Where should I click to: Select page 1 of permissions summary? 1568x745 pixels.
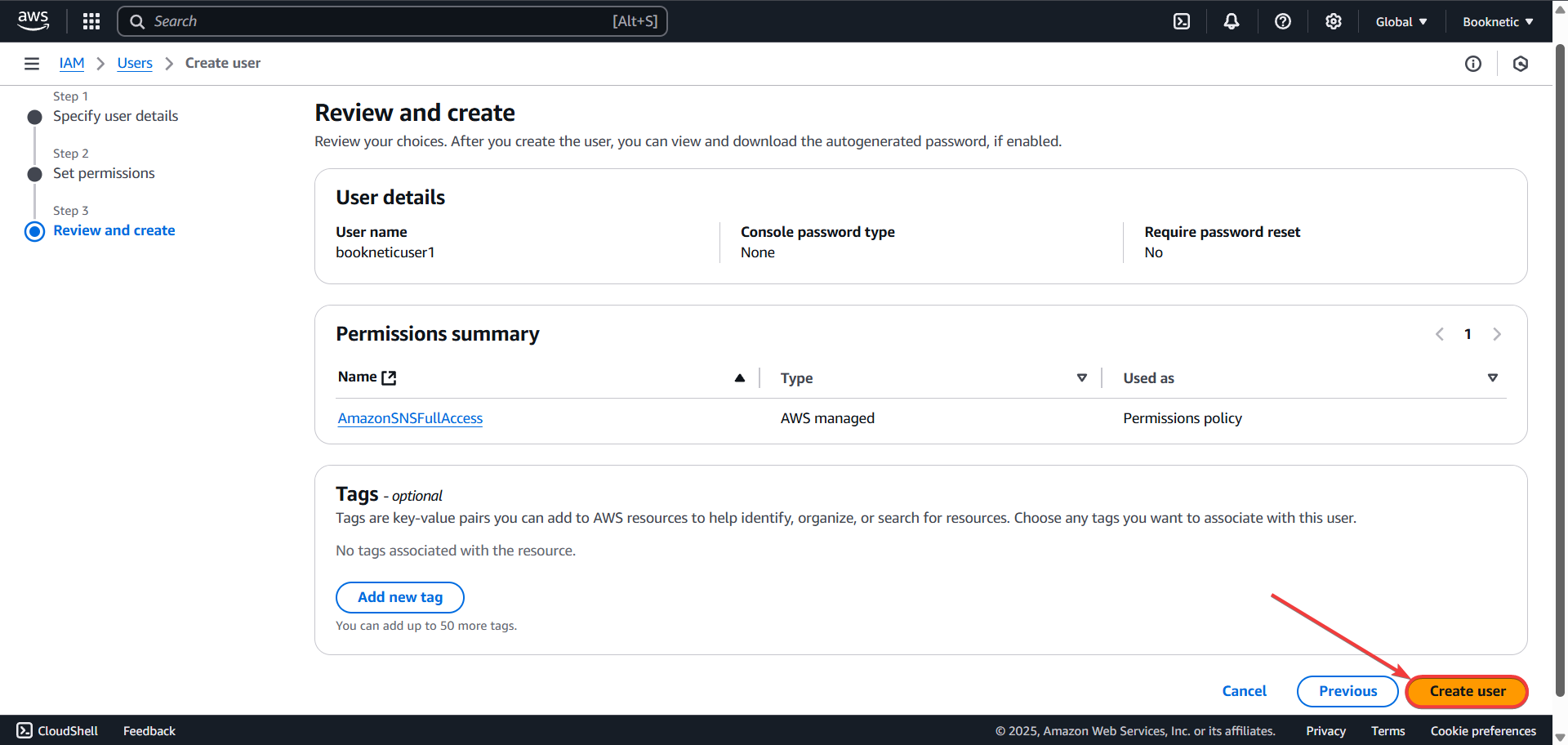point(1468,334)
